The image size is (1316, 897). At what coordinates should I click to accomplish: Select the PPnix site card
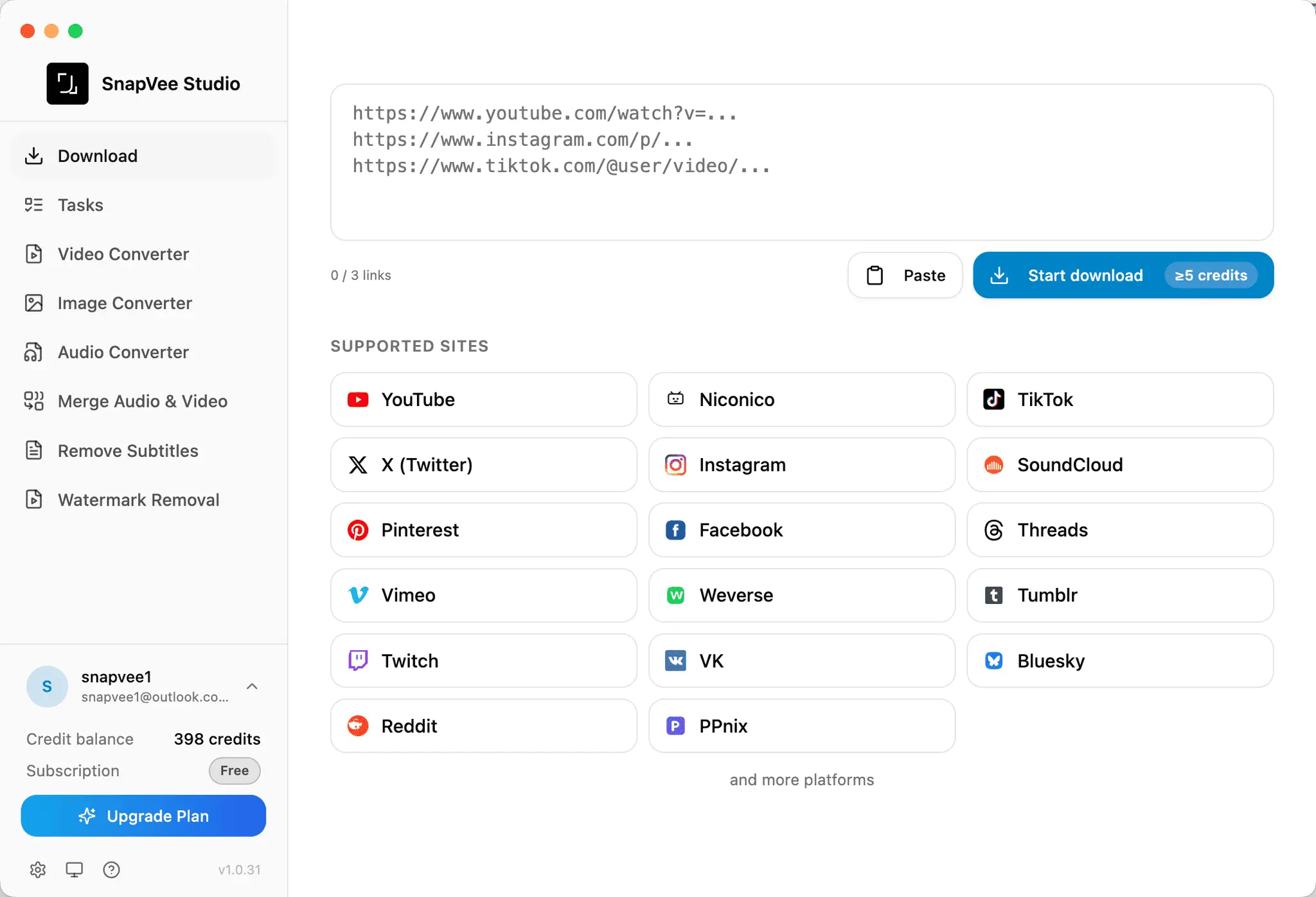[802, 726]
